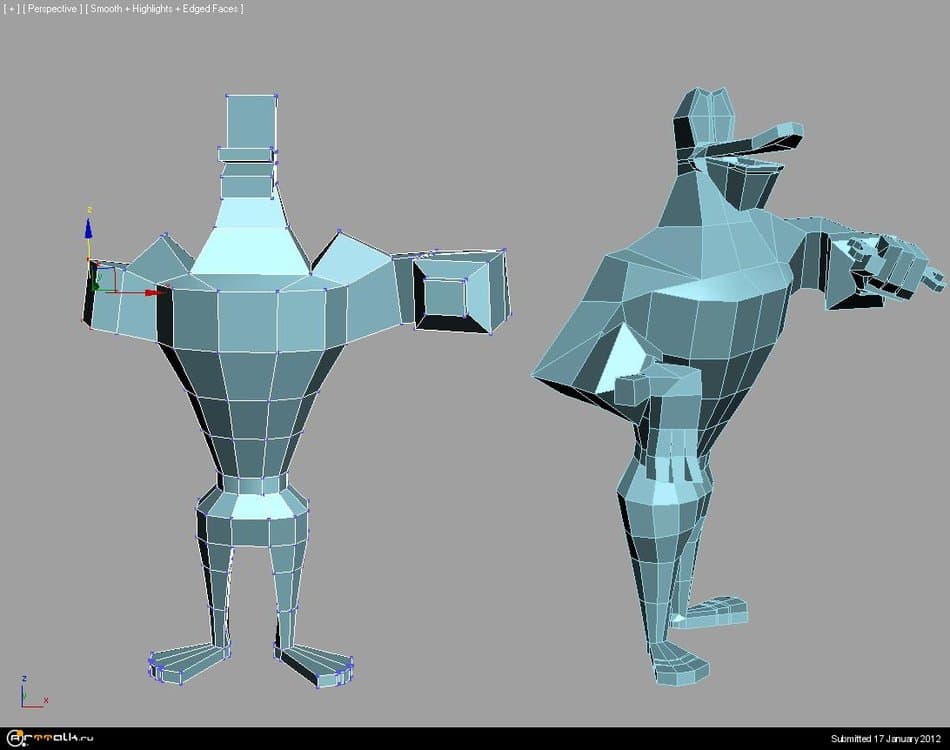Click the blue Z-axis gizmo arrow
This screenshot has height=750, width=950.
[x=88, y=228]
